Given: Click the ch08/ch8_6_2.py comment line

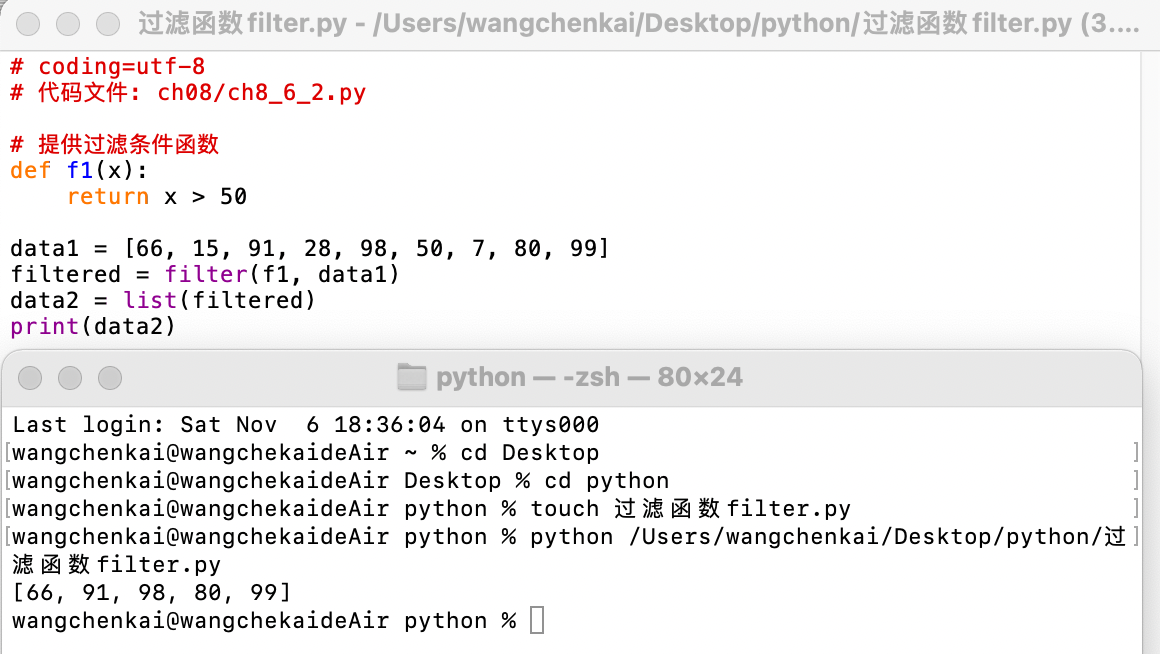Looking at the screenshot, I should 188,93.
